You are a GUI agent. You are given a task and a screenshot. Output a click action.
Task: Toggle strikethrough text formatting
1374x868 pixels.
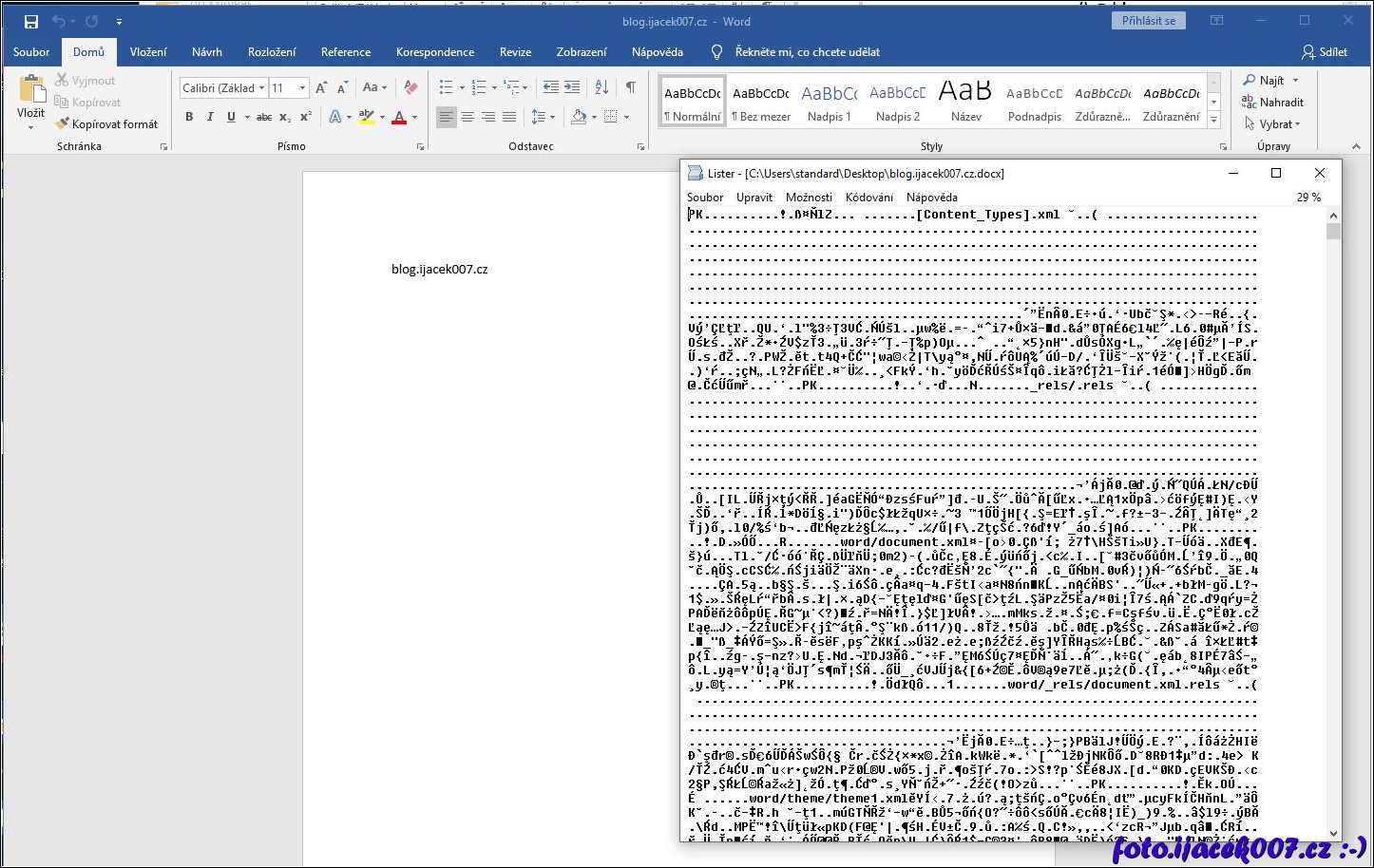click(264, 117)
